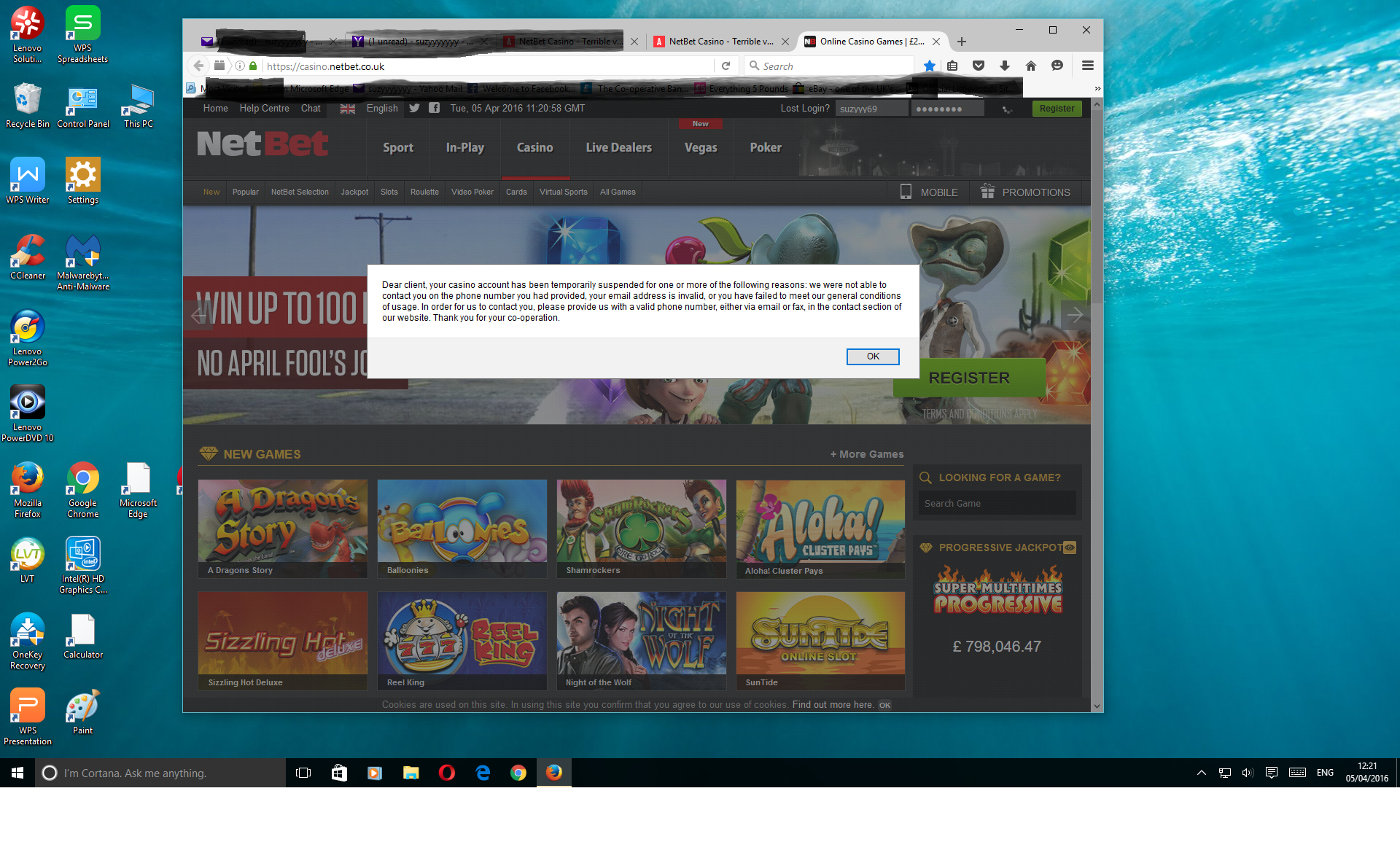The height and width of the screenshot is (842, 1400).
Task: Click Firefox downloads arrow icon
Action: [x=1005, y=66]
